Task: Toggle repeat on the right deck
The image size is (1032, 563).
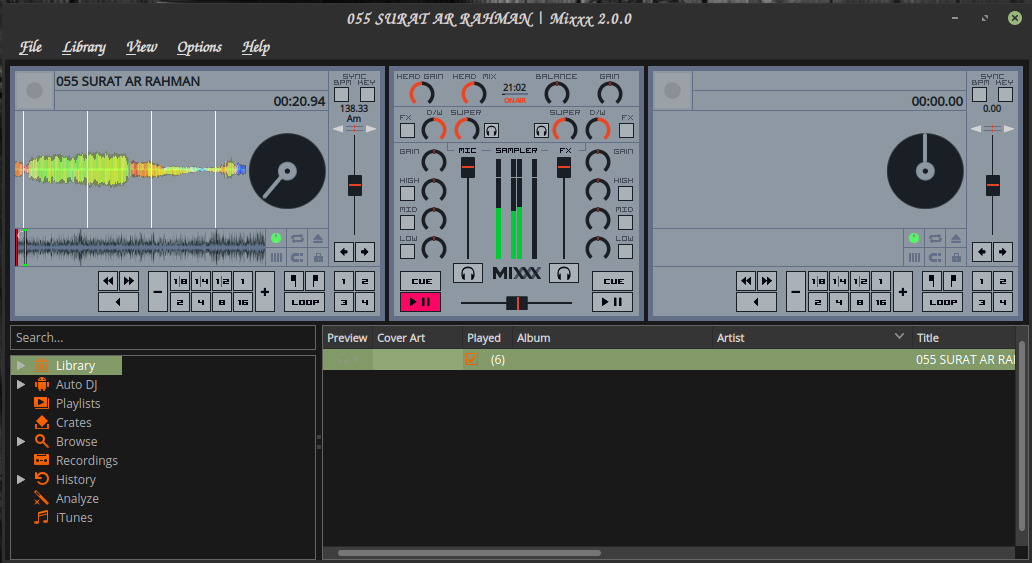Action: click(935, 238)
